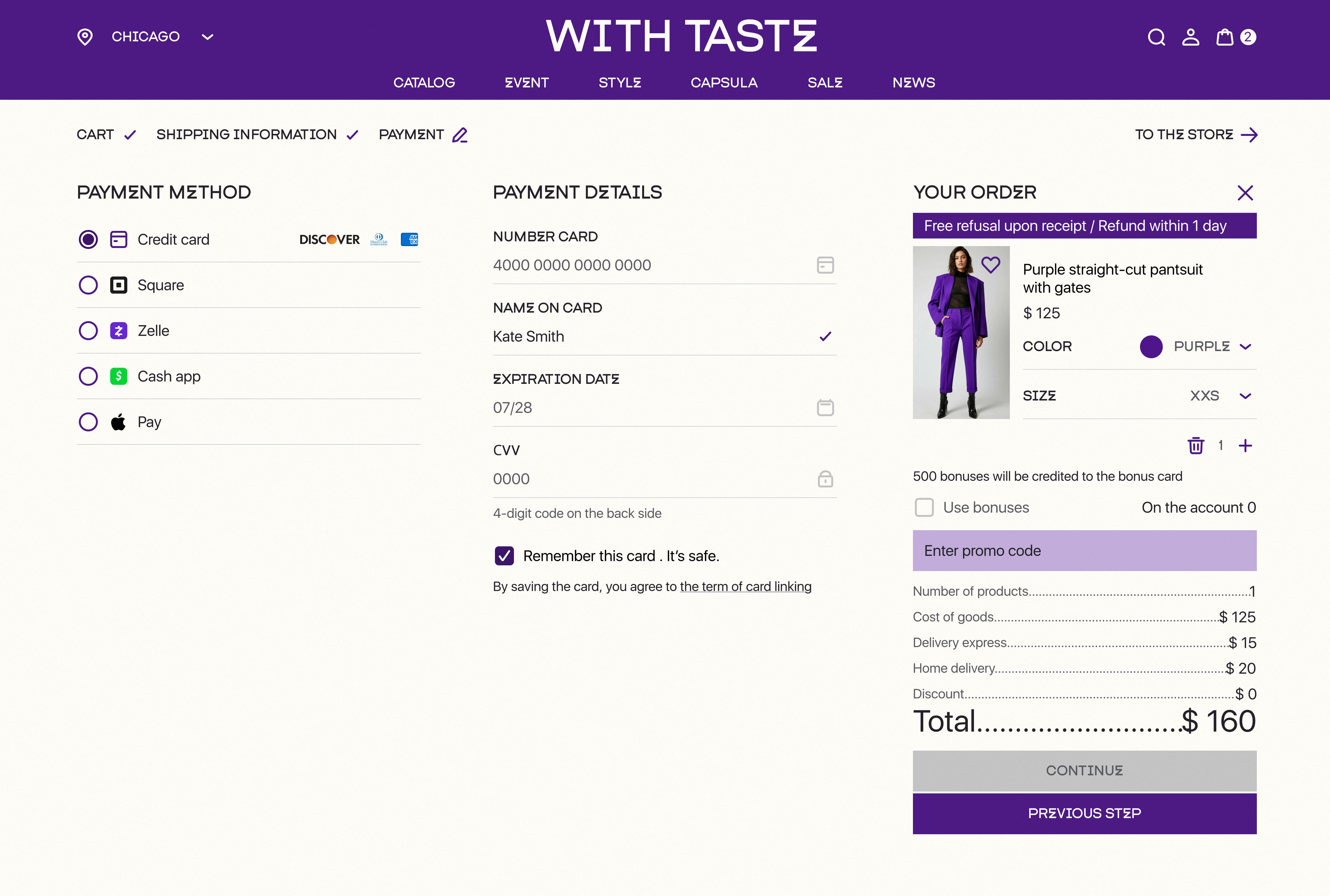Uncheck Remember this card checkbox

click(x=504, y=556)
